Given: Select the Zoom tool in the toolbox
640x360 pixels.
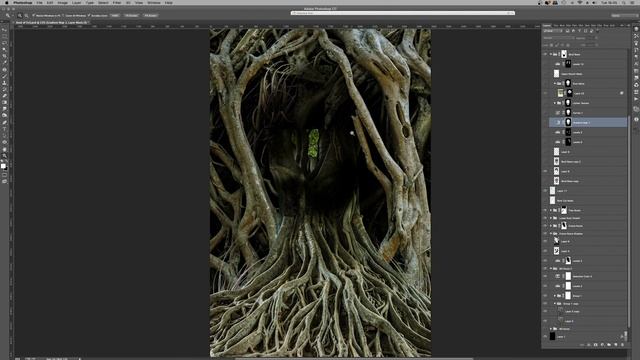Looking at the screenshot, I should coord(4,155).
